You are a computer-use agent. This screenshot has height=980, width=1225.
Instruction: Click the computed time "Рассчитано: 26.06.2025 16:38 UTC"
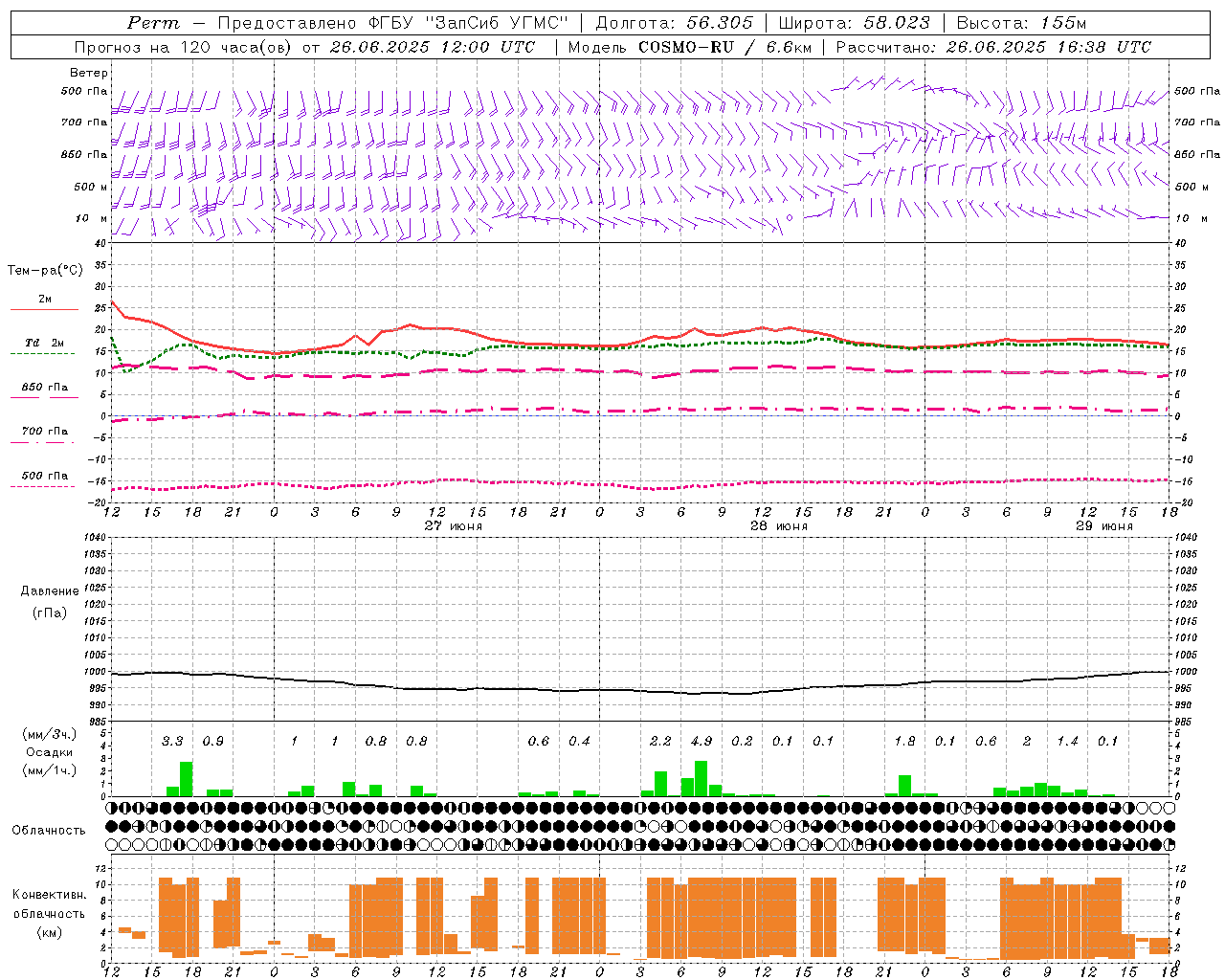click(x=993, y=47)
